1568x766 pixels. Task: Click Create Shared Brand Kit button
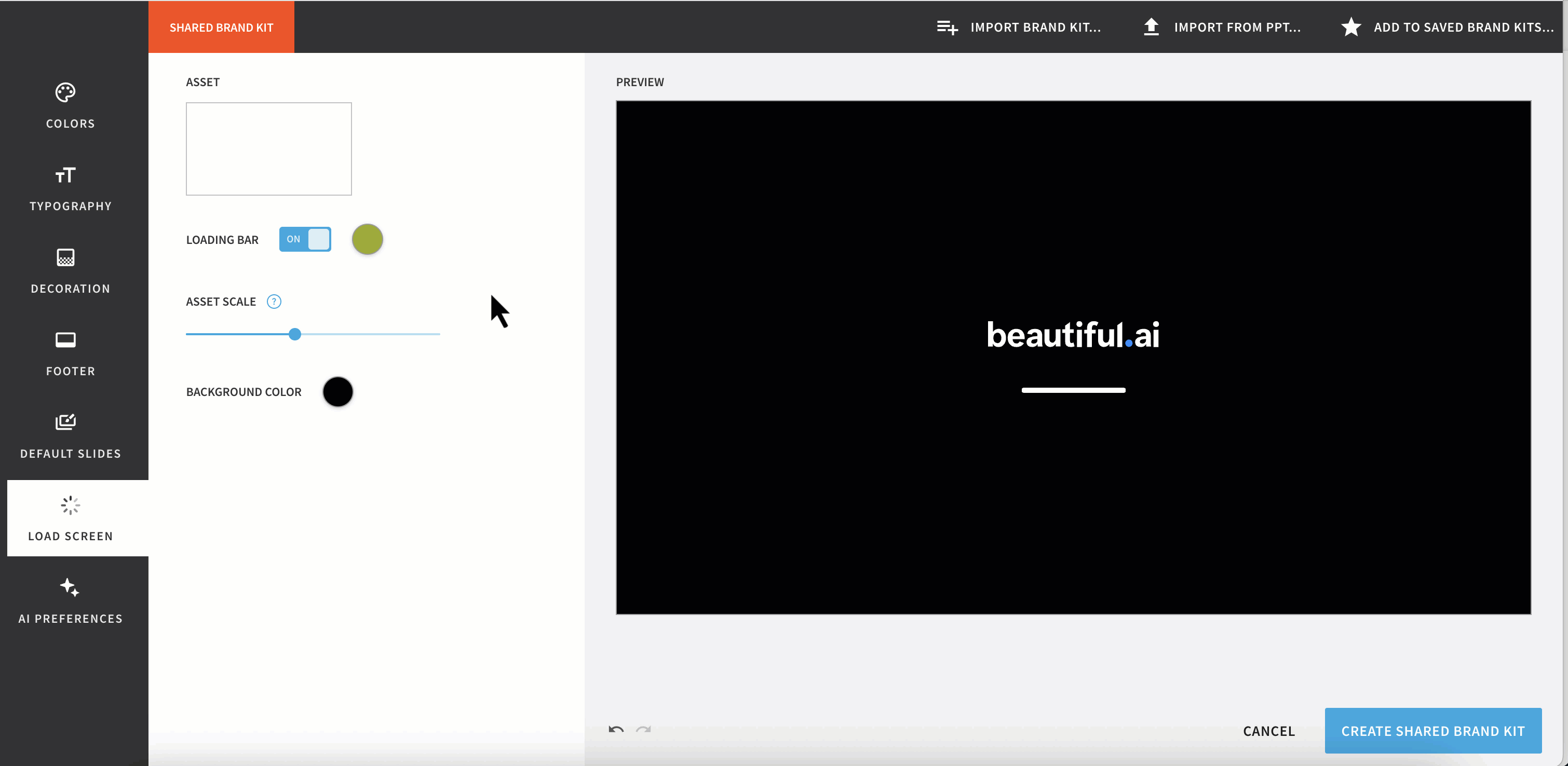(x=1434, y=731)
